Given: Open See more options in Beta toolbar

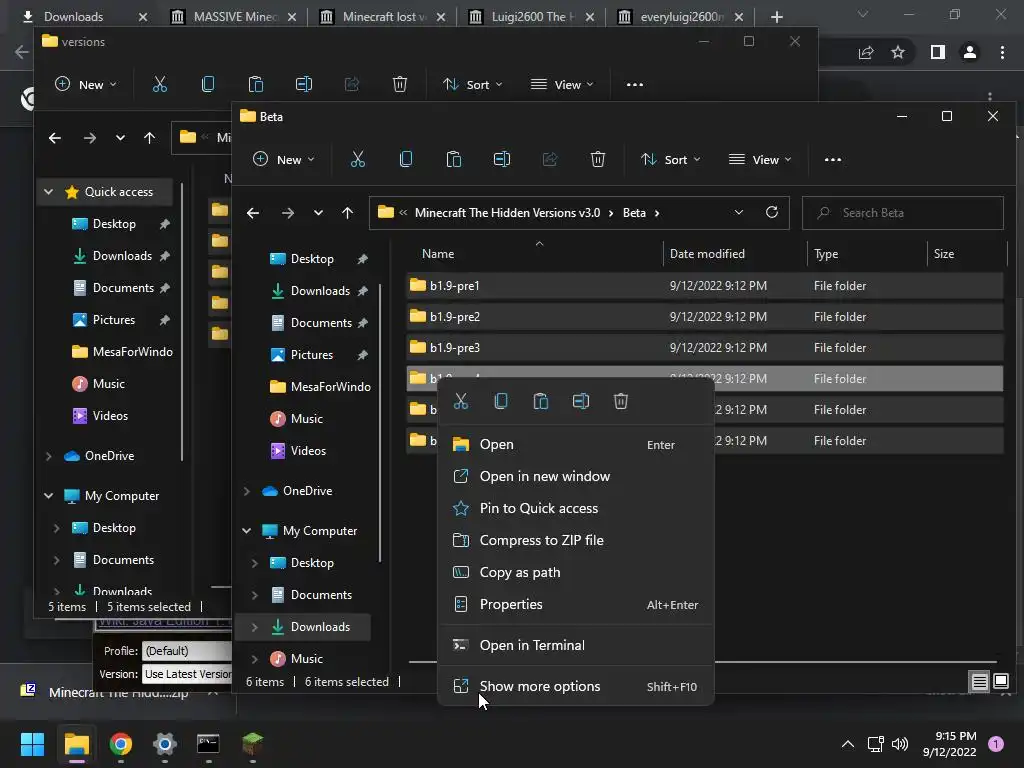Looking at the screenshot, I should point(833,160).
